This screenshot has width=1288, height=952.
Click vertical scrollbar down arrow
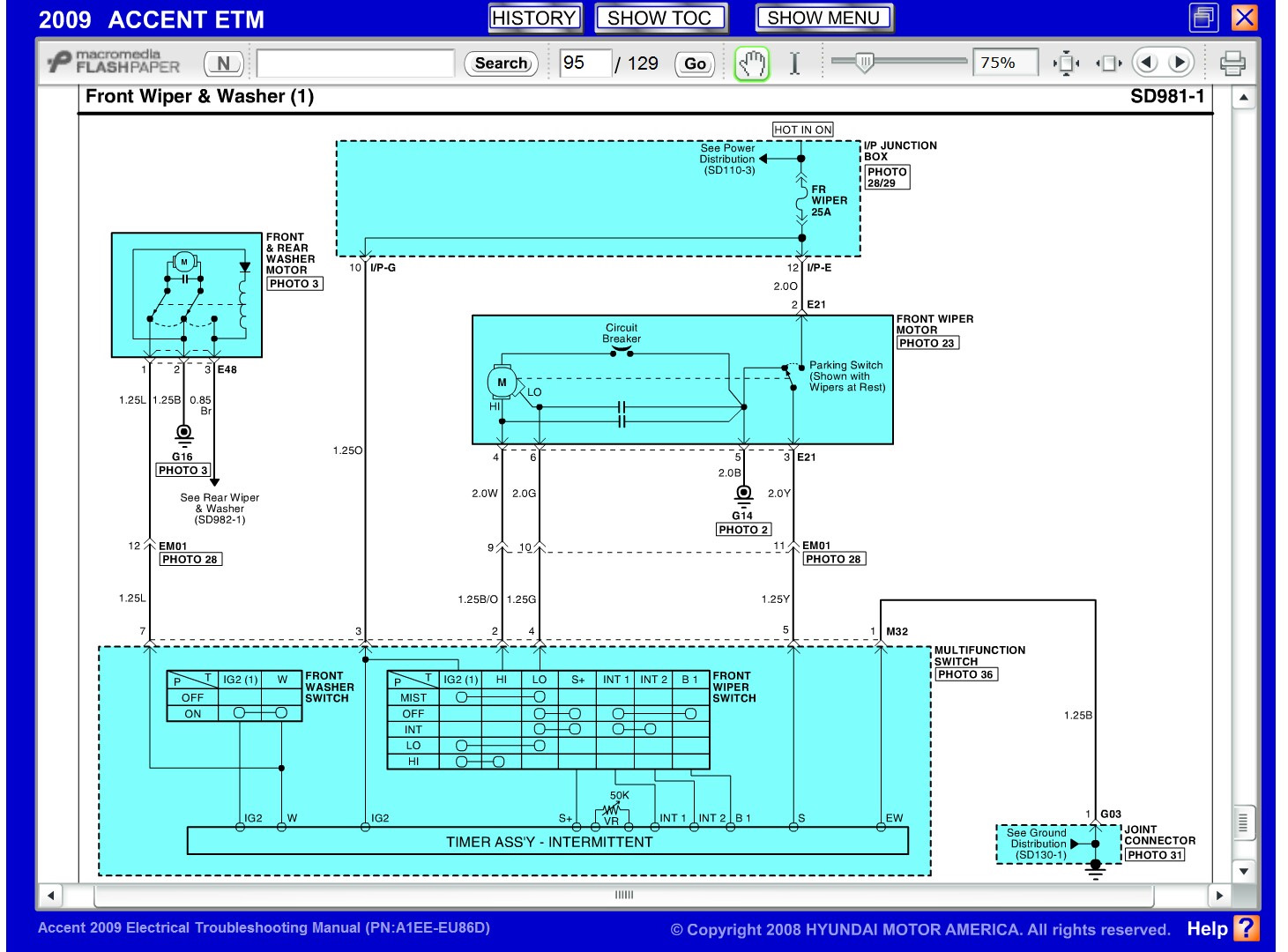click(x=1243, y=871)
